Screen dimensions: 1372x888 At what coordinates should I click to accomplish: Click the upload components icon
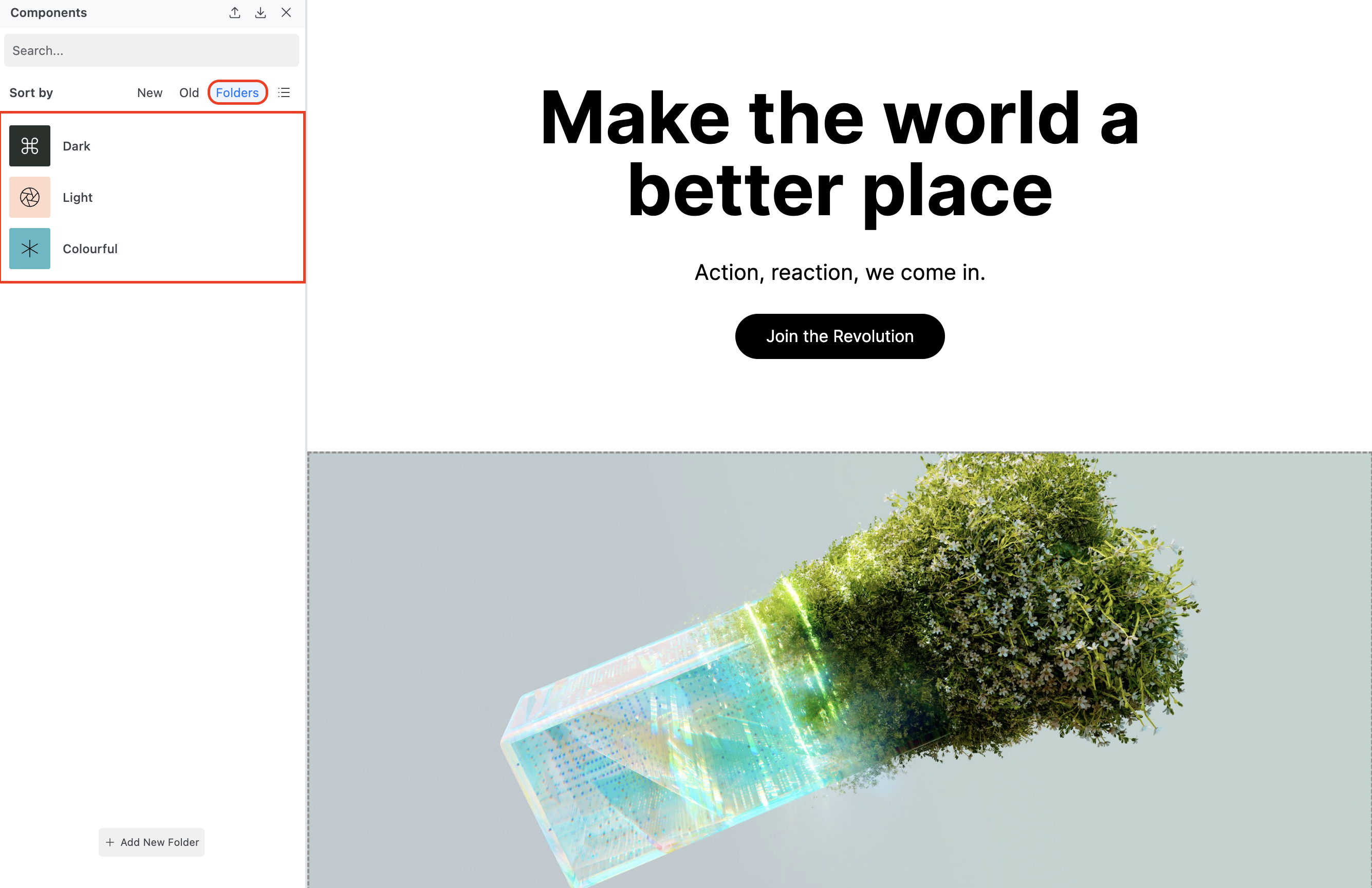point(235,13)
